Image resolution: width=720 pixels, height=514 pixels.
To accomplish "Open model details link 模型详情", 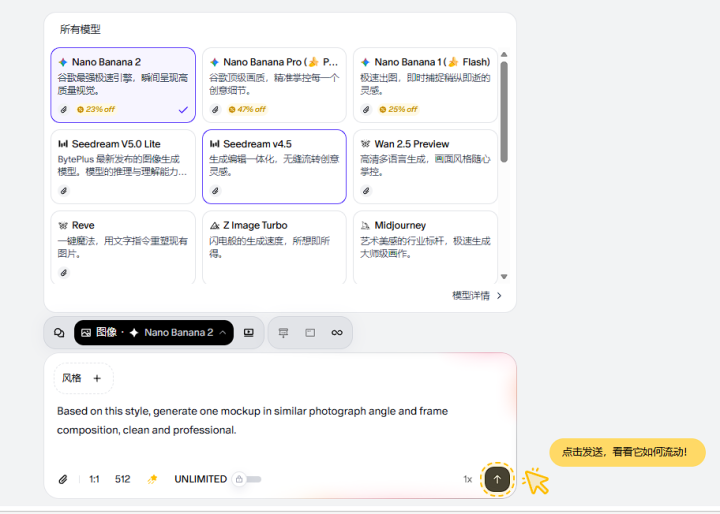I will coord(477,295).
